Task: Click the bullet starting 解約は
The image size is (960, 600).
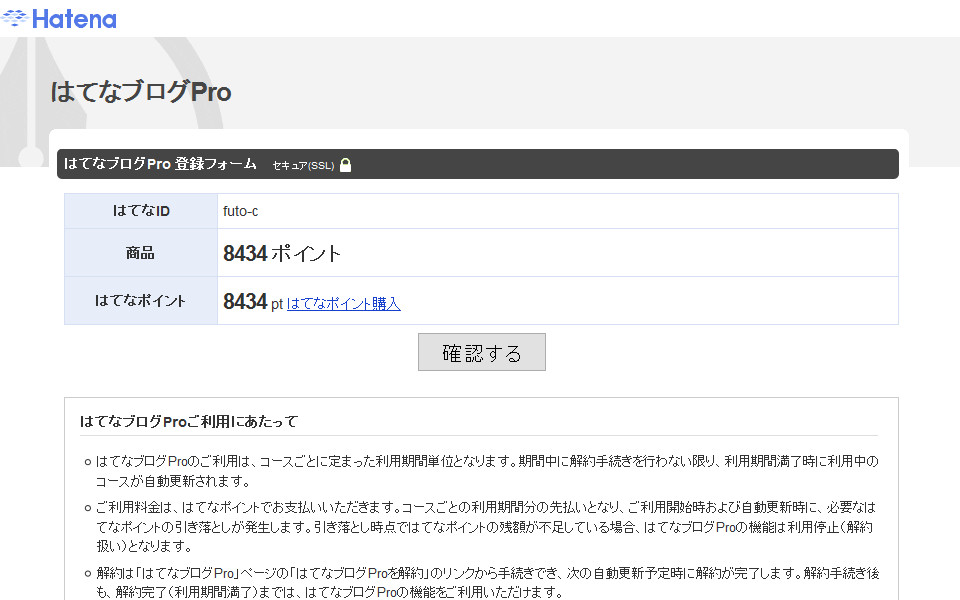Action: (x=487, y=582)
